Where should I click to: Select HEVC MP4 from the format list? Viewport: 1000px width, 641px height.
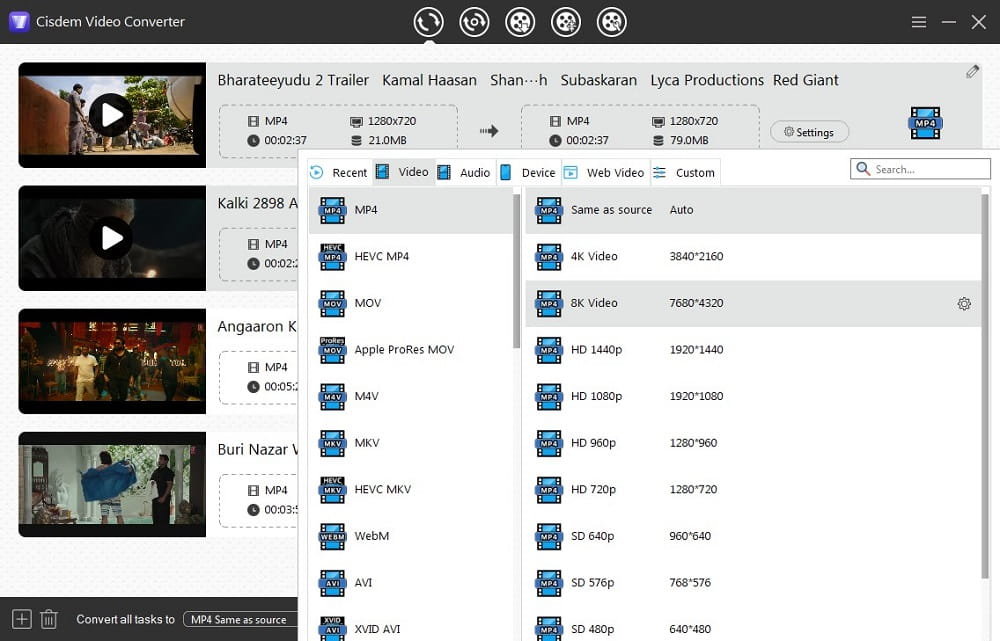381,257
